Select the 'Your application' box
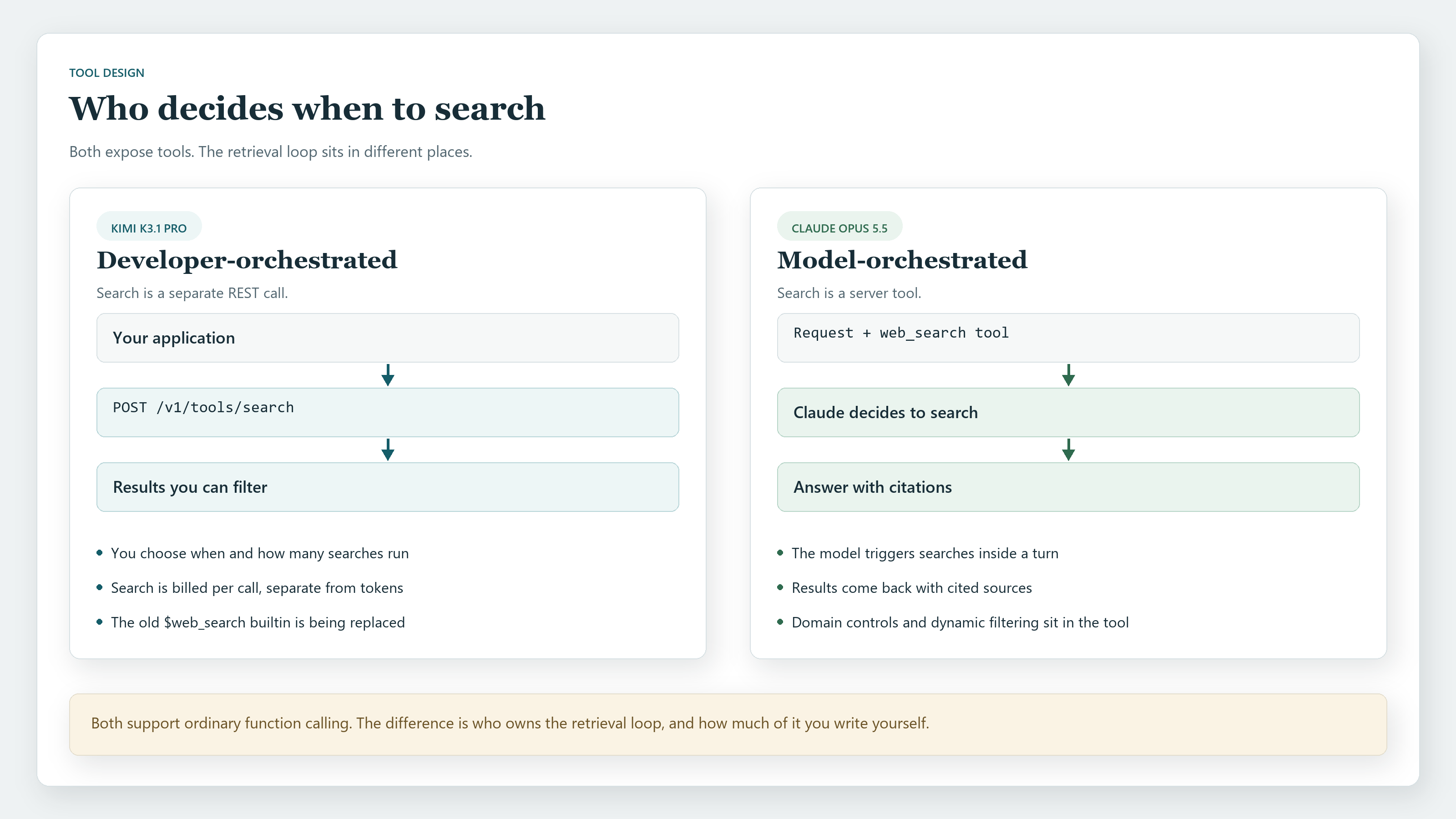Screen dimensions: 1456x819 388,338
